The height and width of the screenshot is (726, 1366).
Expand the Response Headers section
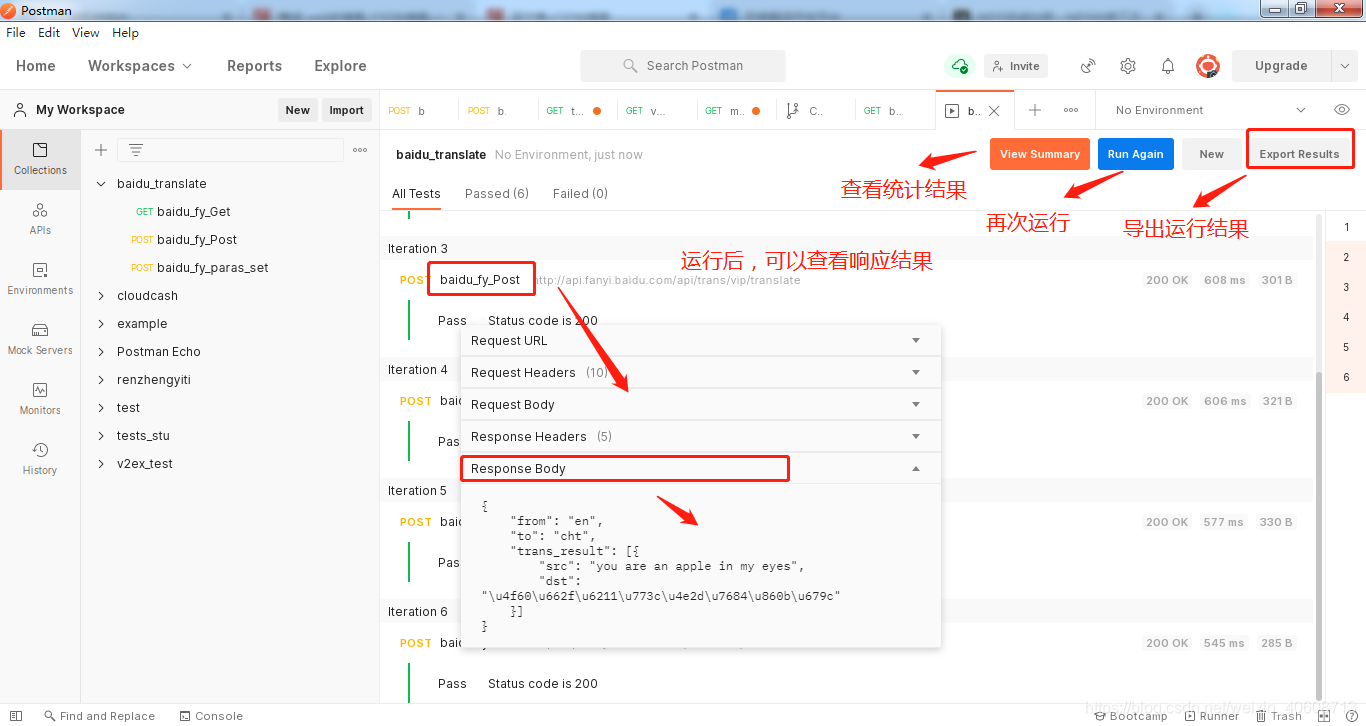[x=701, y=437]
